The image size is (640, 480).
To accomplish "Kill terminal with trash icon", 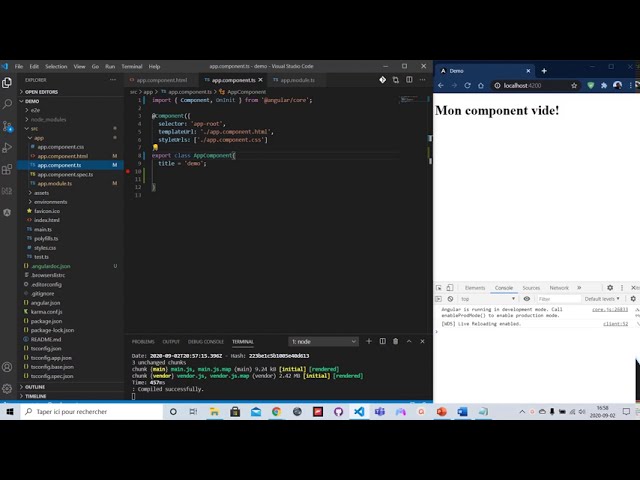I will (396, 341).
